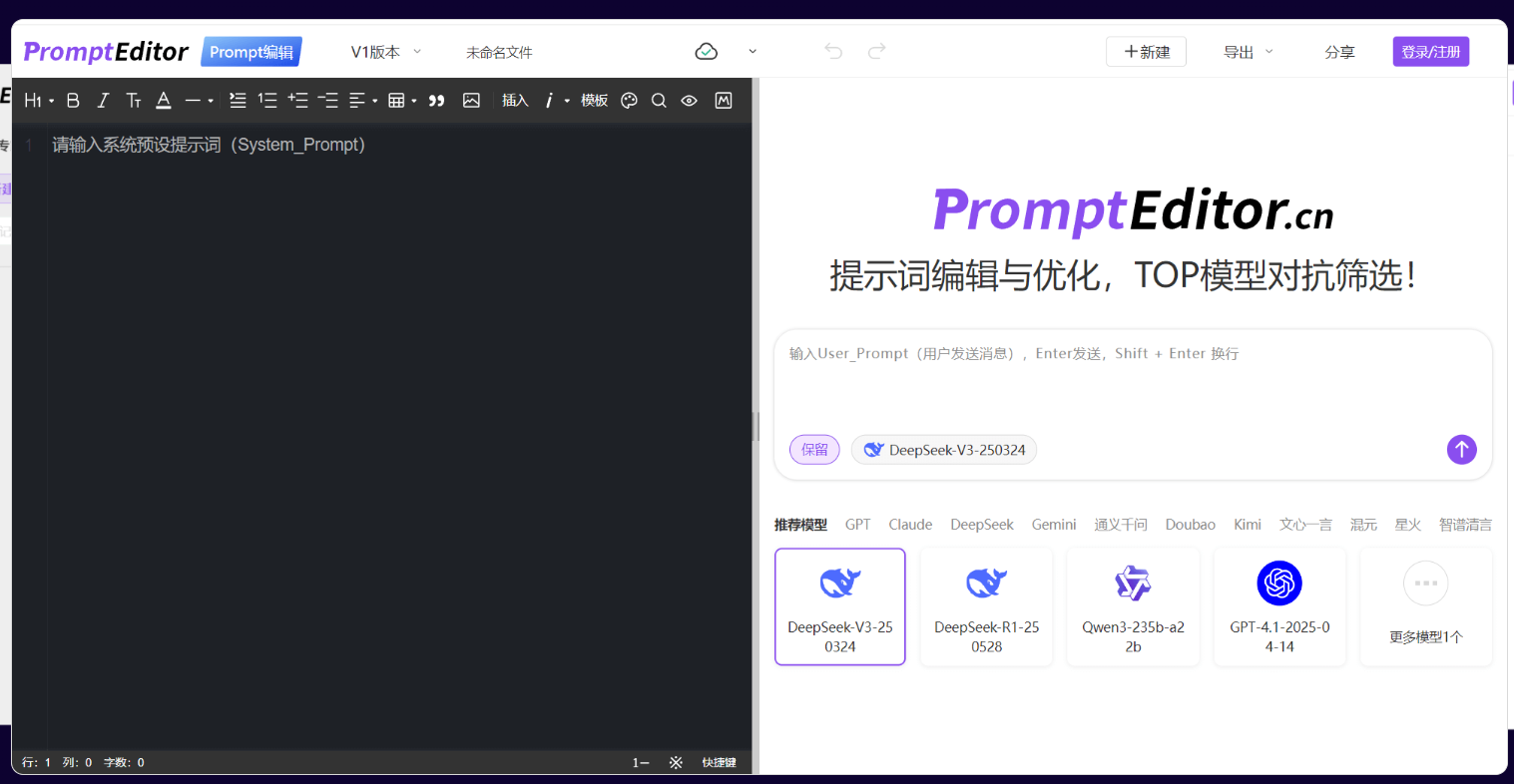Open the V1版本 version dropdown

click(x=386, y=52)
